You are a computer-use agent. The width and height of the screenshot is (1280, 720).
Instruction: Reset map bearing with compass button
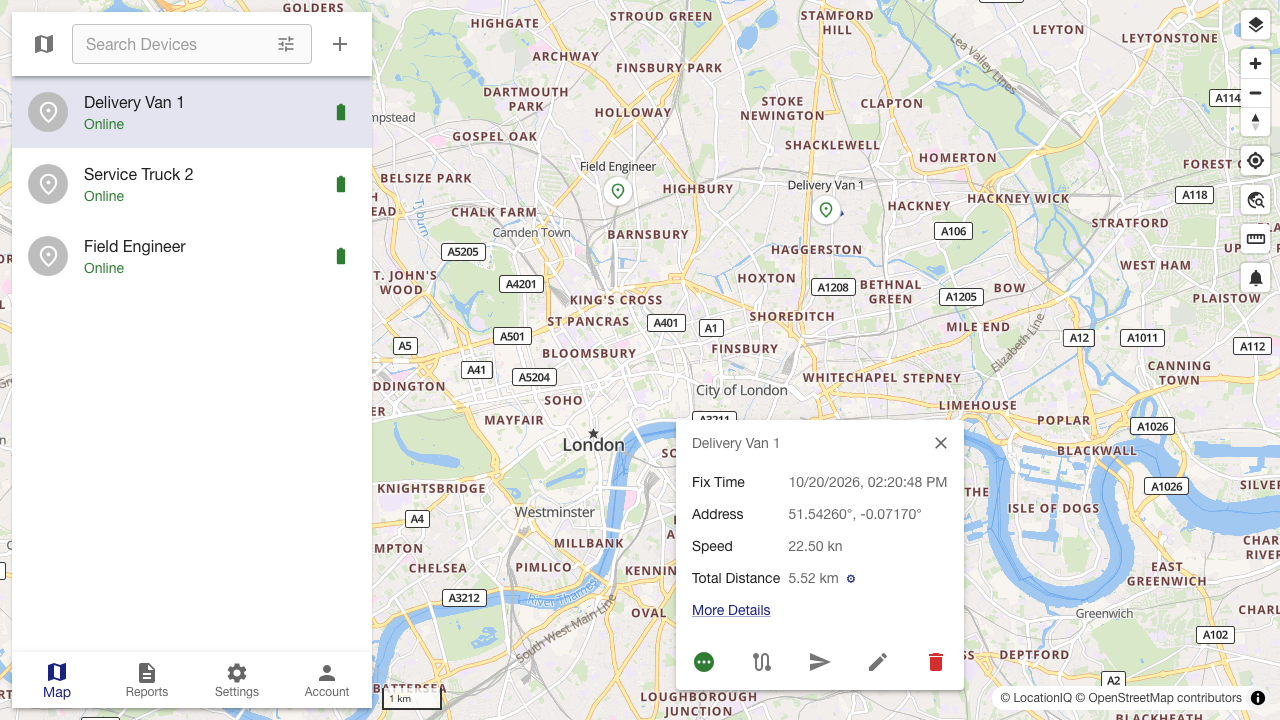point(1256,122)
